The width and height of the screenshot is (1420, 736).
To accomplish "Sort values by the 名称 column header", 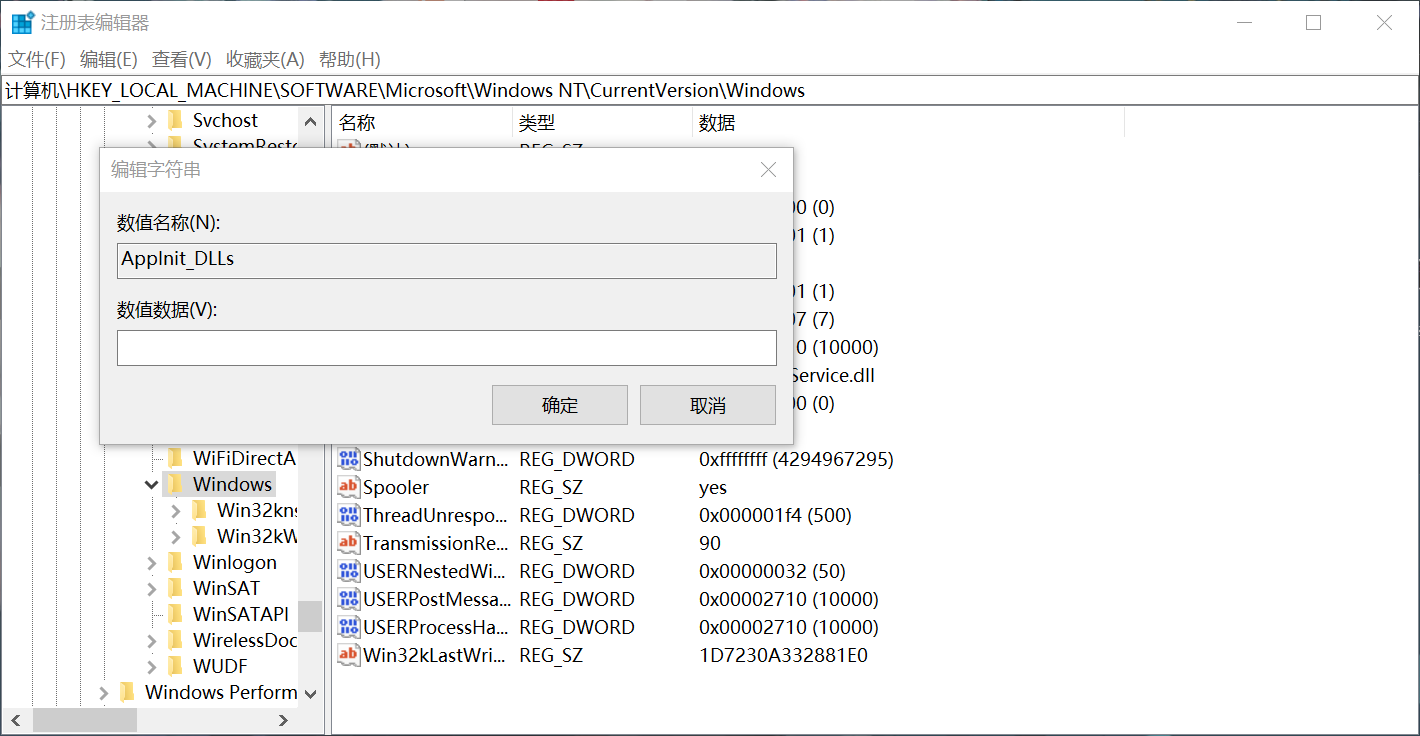I will 421,123.
